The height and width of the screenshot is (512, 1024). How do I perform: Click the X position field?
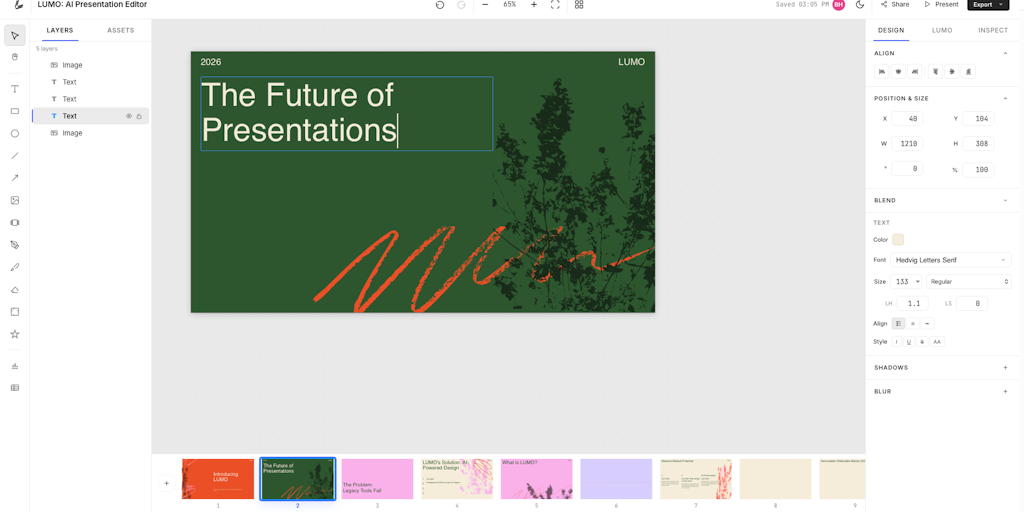pos(907,119)
